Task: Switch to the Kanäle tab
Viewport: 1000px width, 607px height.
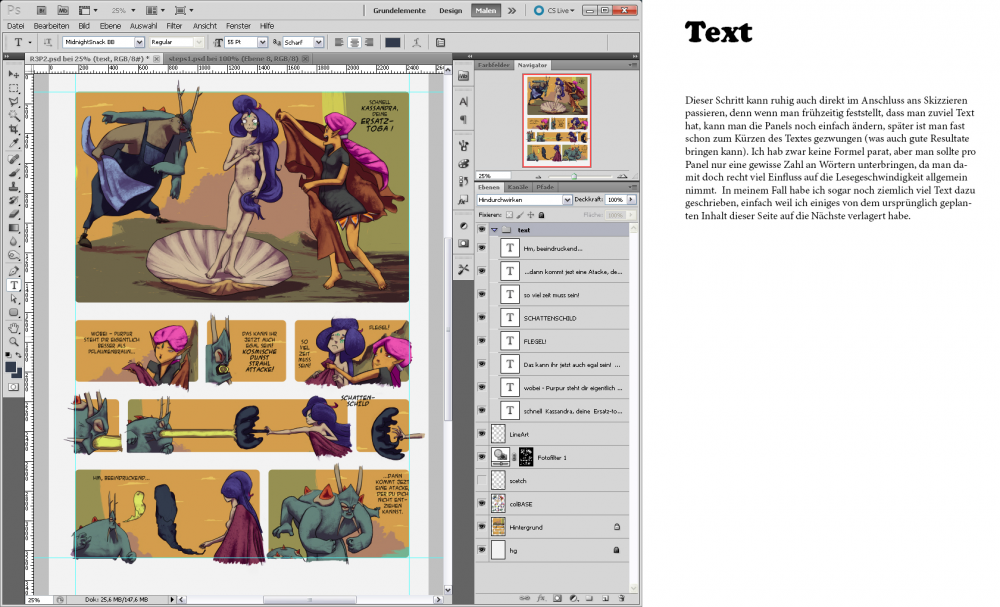Action: [518, 187]
